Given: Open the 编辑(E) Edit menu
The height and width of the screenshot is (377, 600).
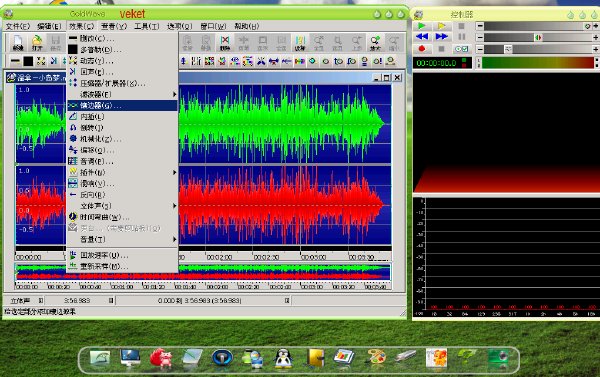Looking at the screenshot, I should pyautogui.click(x=49, y=26).
